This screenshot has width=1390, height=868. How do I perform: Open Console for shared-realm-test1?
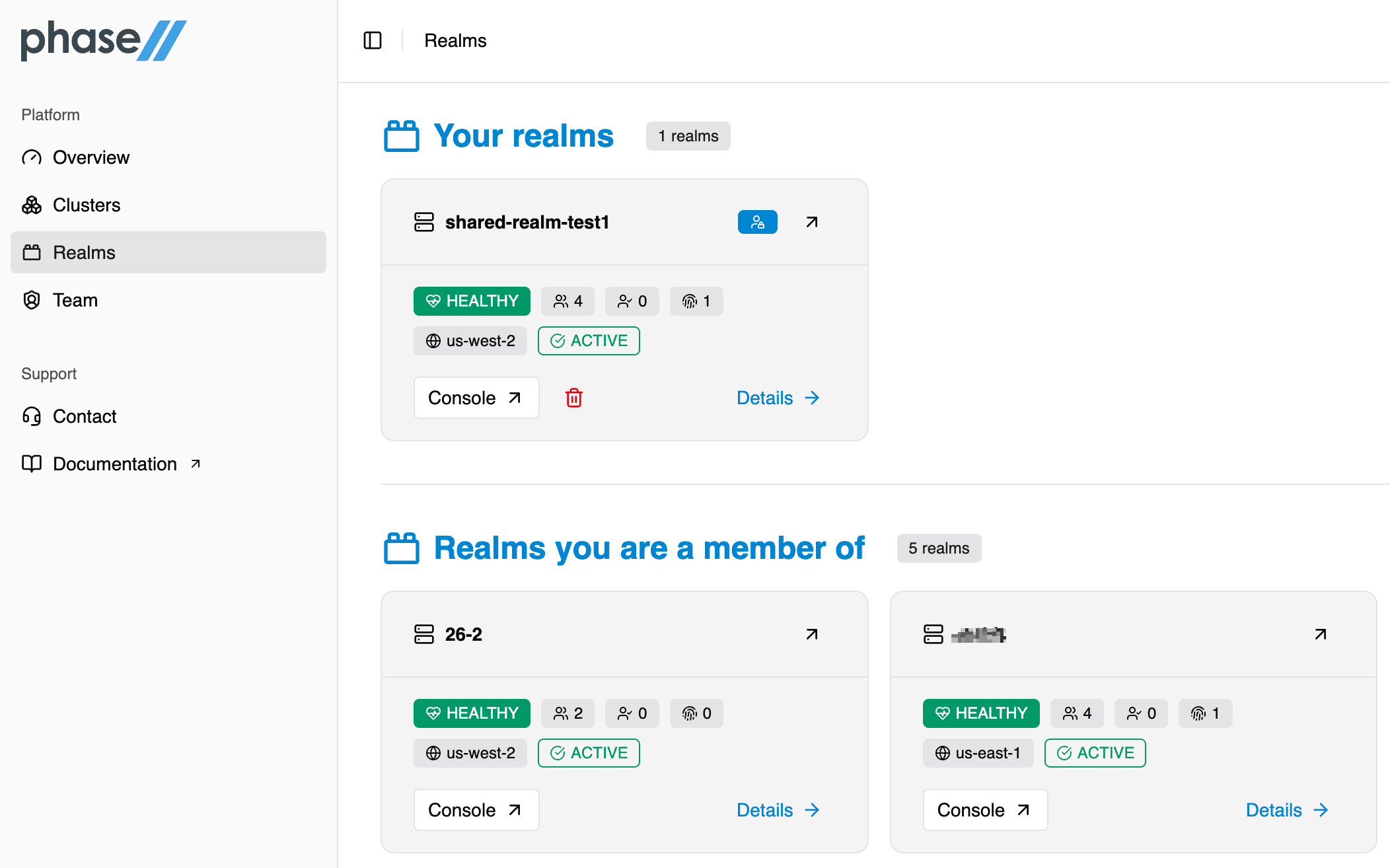(476, 398)
